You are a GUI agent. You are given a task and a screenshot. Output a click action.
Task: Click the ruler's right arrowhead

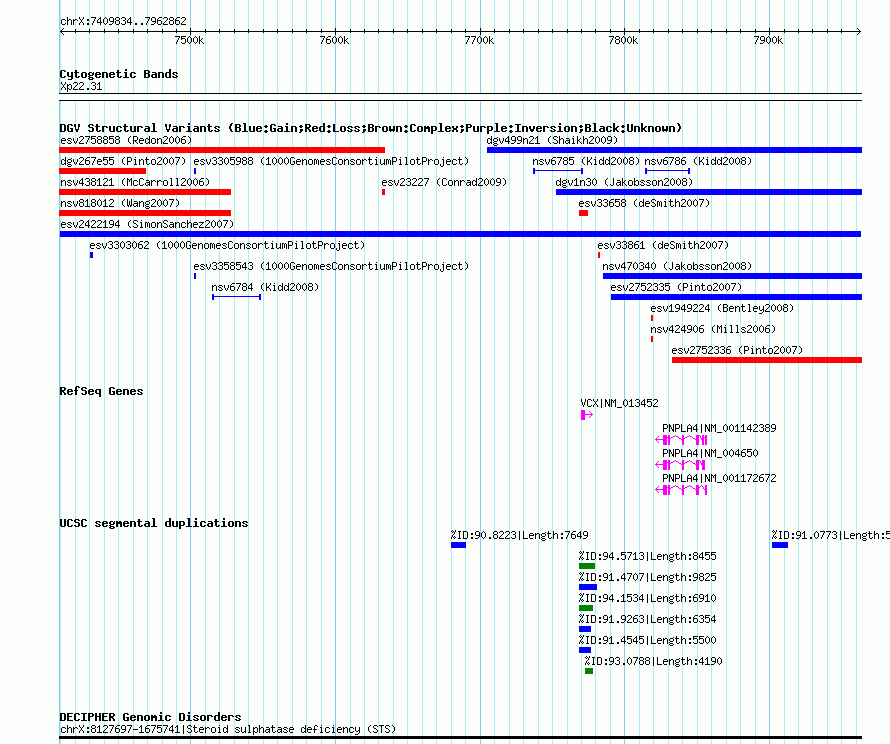tap(859, 32)
